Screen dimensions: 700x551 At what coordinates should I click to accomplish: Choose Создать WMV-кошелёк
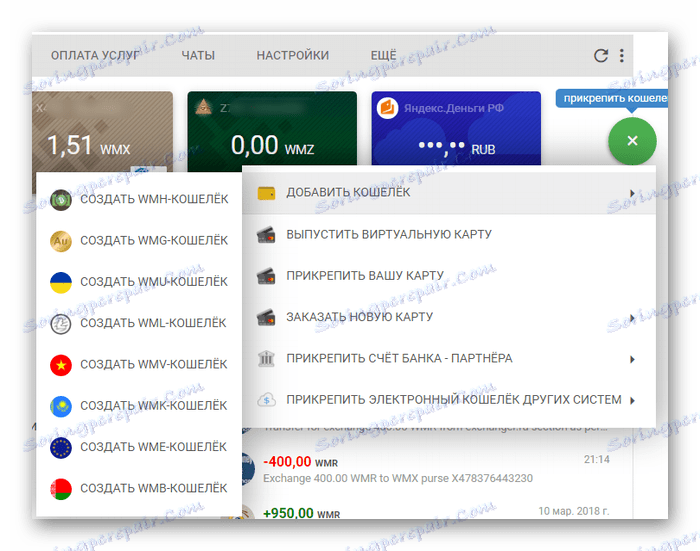click(139, 365)
